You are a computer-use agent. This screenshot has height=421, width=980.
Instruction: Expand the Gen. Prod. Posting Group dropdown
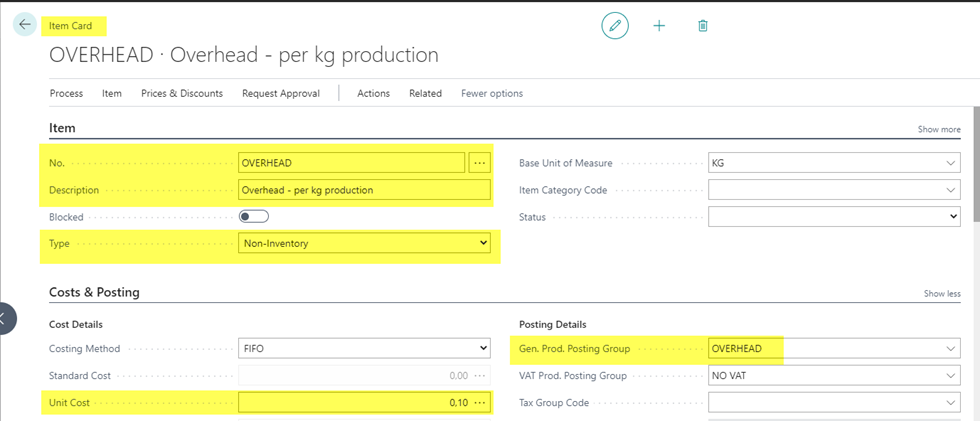pyautogui.click(x=950, y=349)
